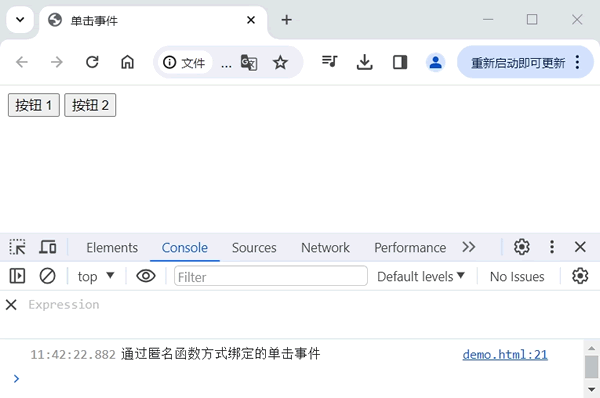Reload the current page
Screen dimensions: 600x398
[x=92, y=62]
